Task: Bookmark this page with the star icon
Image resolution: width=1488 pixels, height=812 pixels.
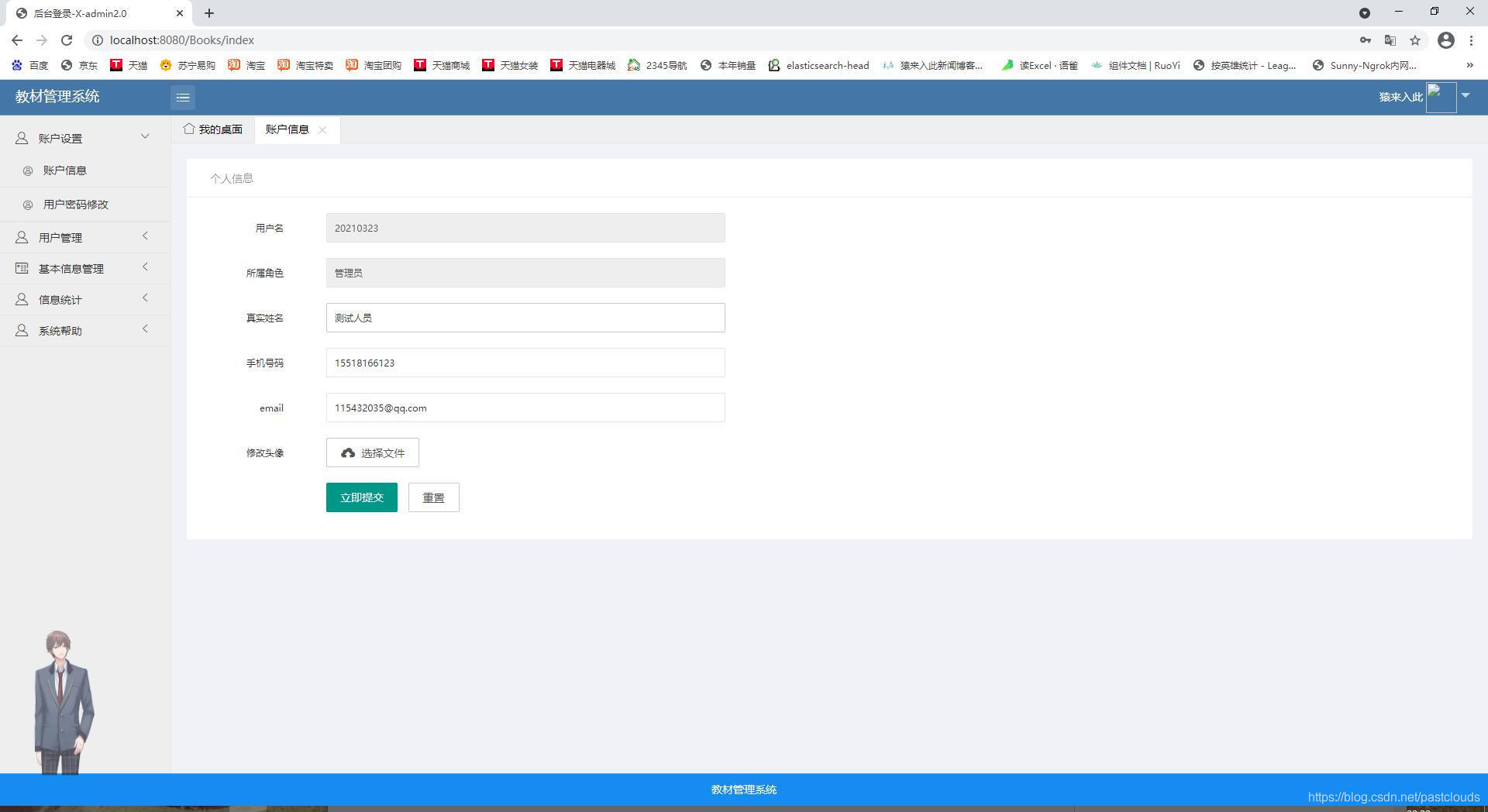Action: pyautogui.click(x=1415, y=40)
